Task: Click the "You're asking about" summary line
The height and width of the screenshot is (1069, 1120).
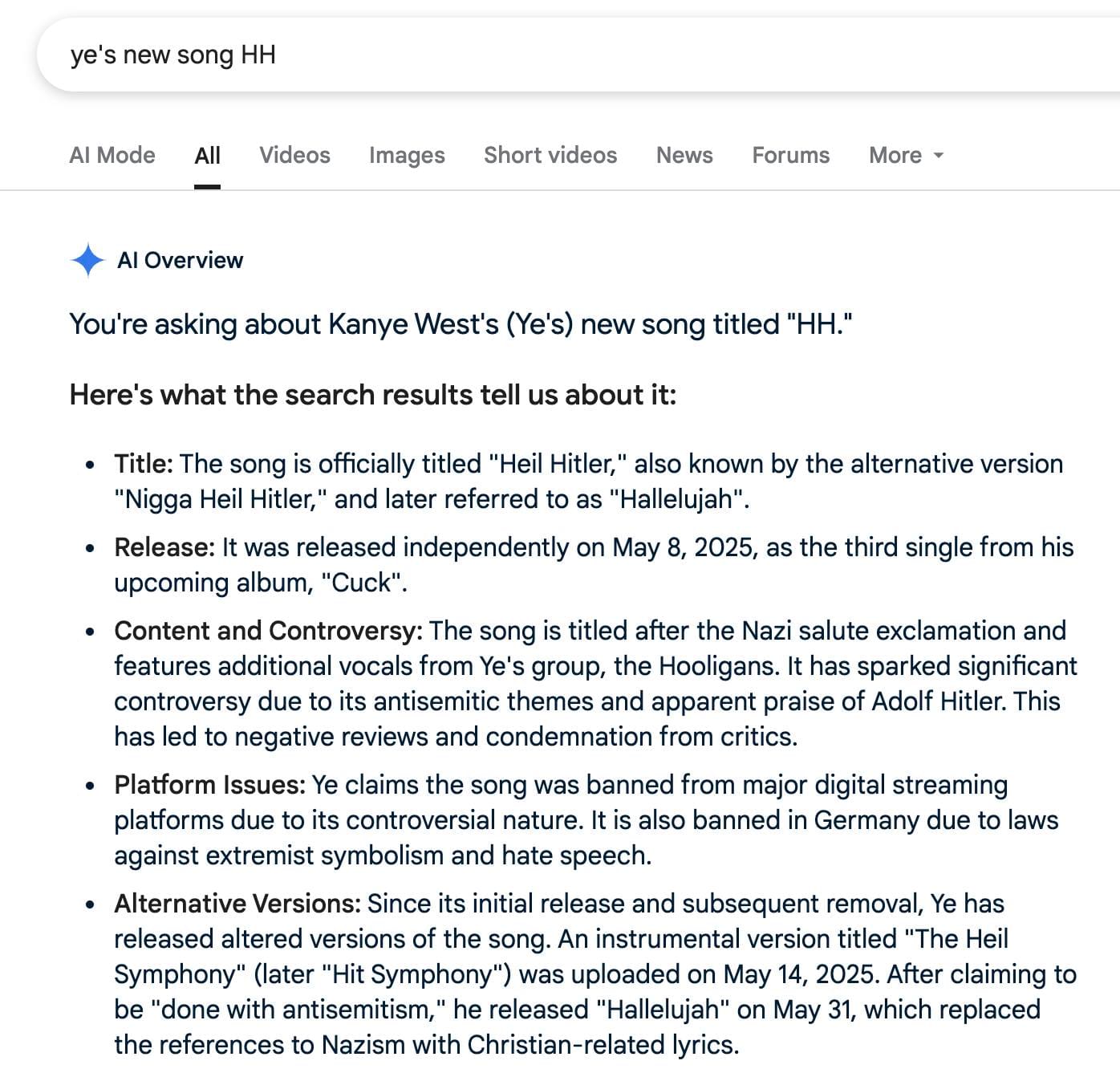Action: tap(461, 324)
